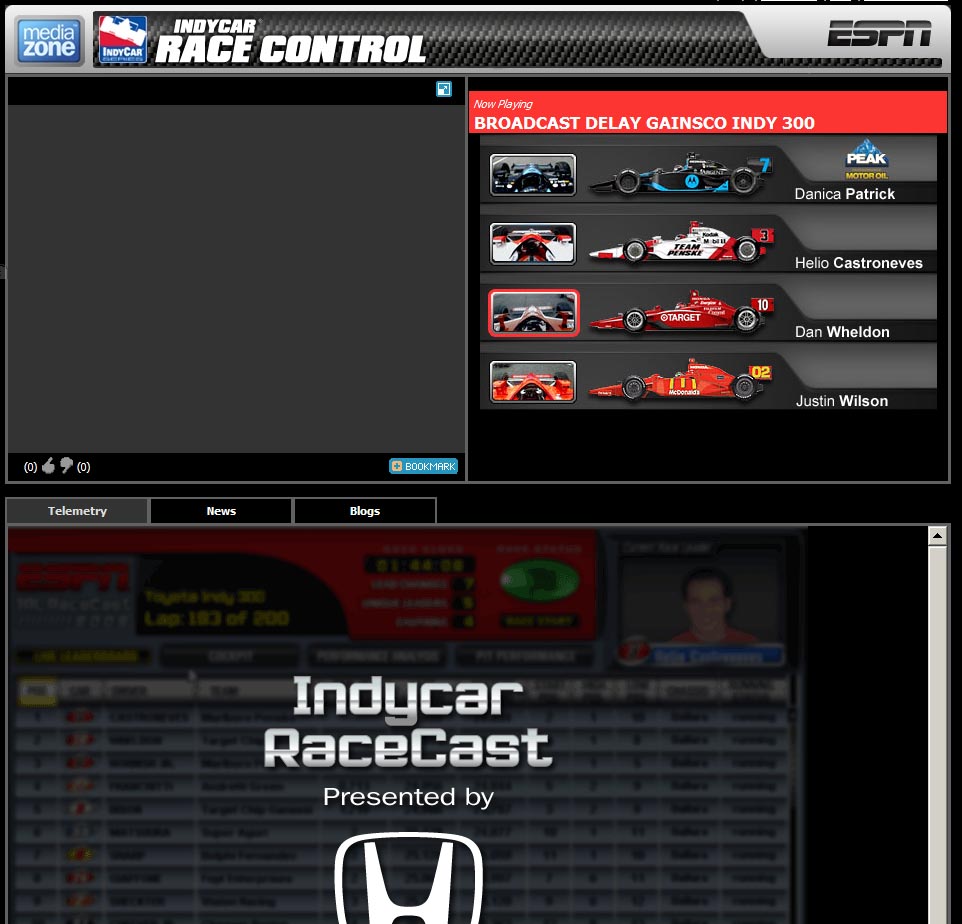Open Justin Wilson's onboard camera thumbnail
This screenshot has height=924, width=962.
pyautogui.click(x=533, y=382)
